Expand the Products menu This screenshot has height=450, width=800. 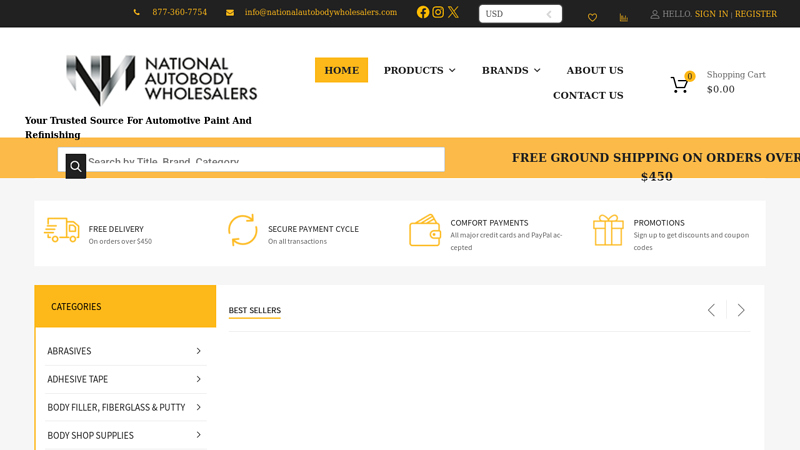tap(419, 70)
